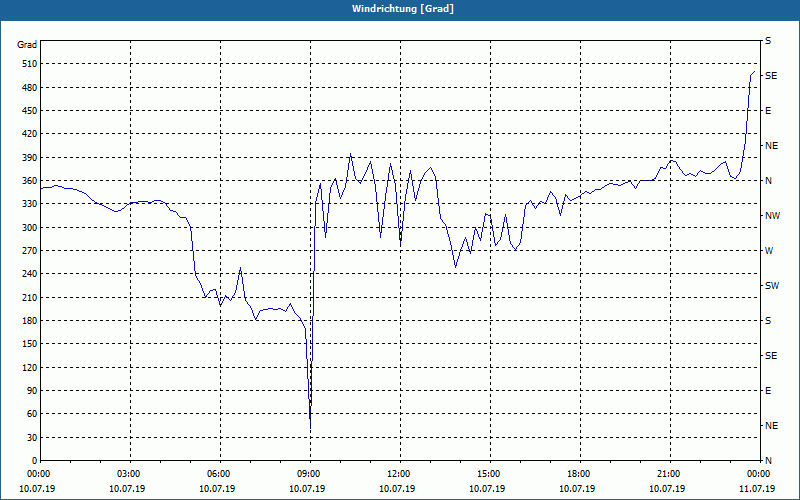This screenshot has height=500, width=800.
Task: Pick the 360 y-axis tick label
Action: click(30, 181)
